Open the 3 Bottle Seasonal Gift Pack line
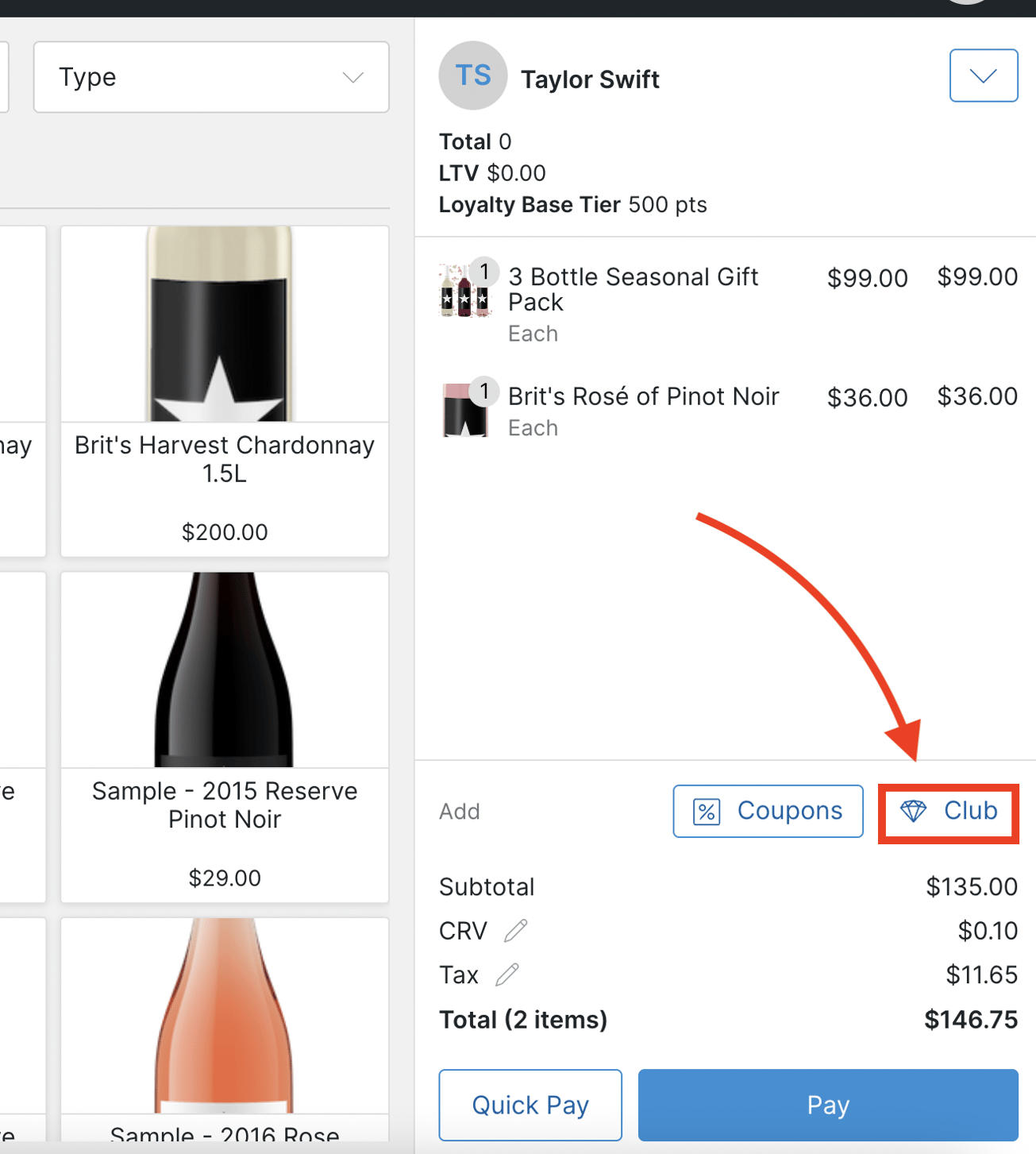The image size is (1036, 1154). tap(633, 289)
